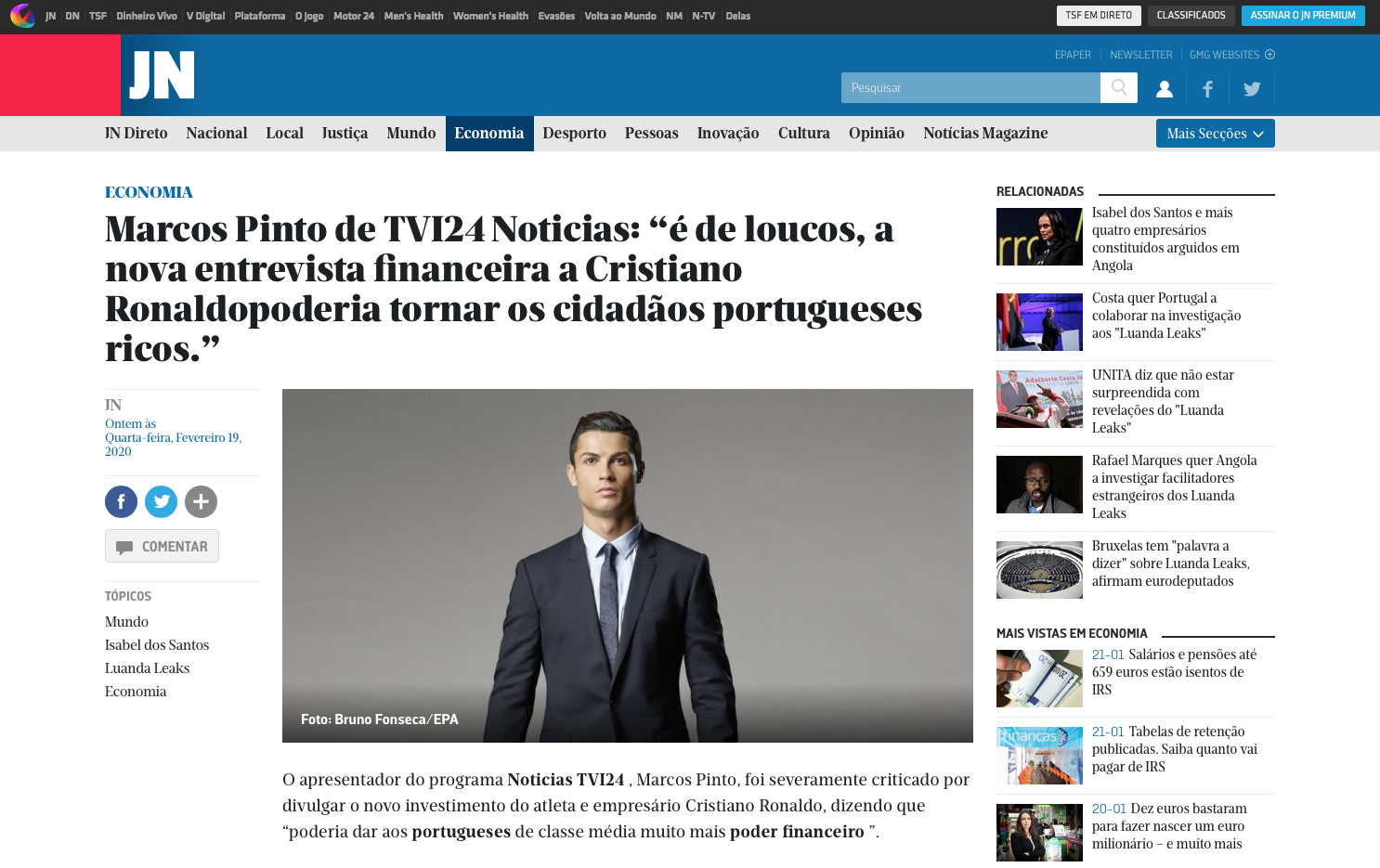Click Assinar o JN Premium button
This screenshot has width=1380, height=868.
pos(1303,16)
